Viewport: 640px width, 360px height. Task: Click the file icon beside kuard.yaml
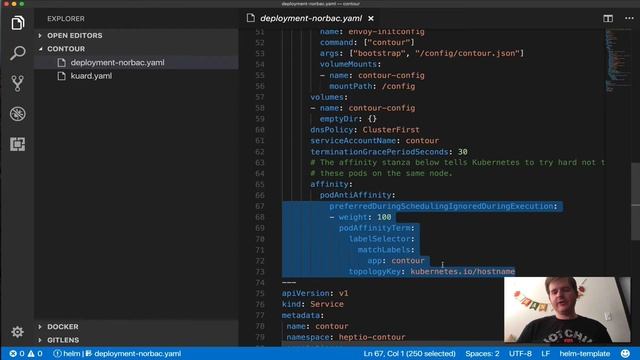tap(62, 76)
